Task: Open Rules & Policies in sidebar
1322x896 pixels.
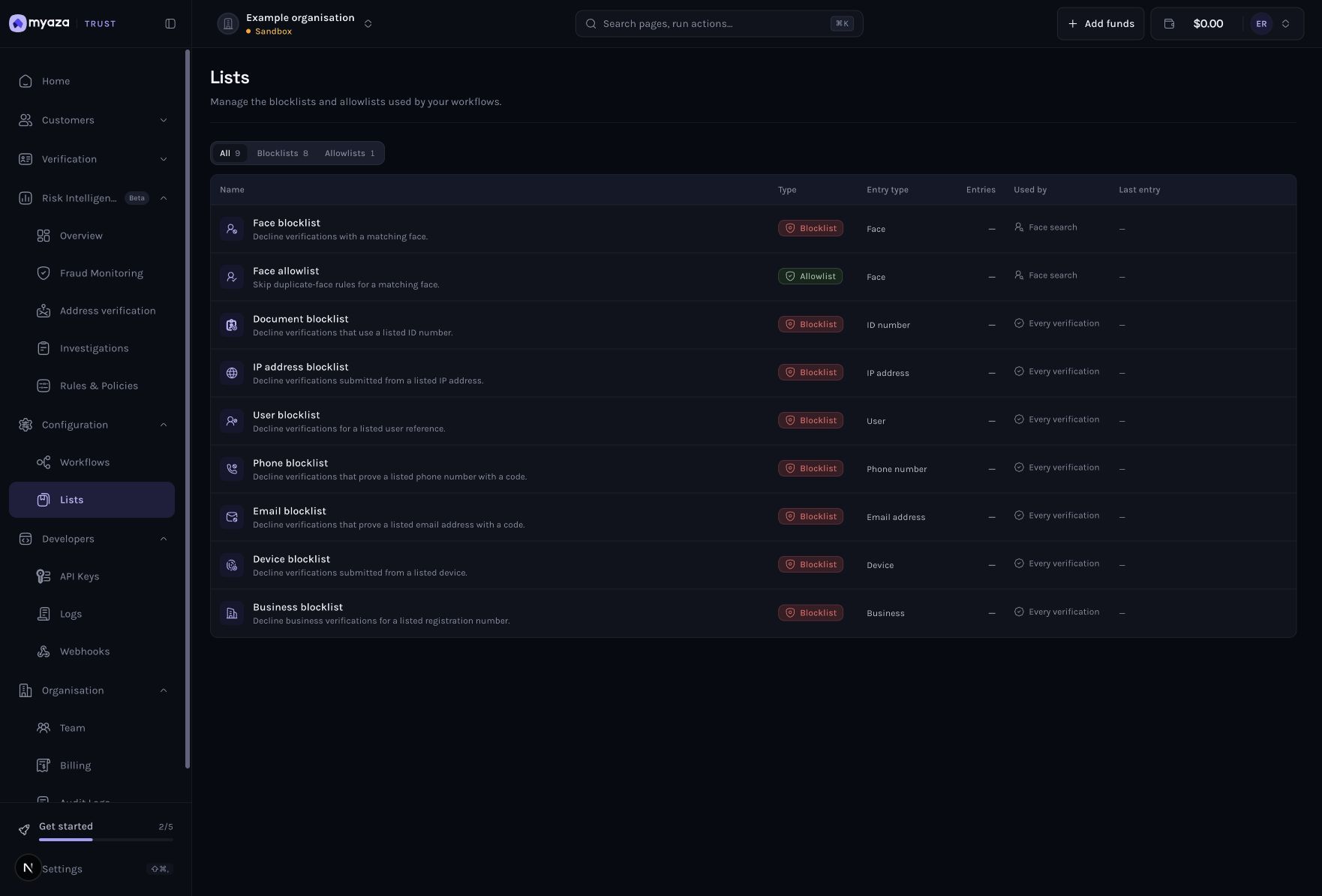Action: [x=92, y=386]
